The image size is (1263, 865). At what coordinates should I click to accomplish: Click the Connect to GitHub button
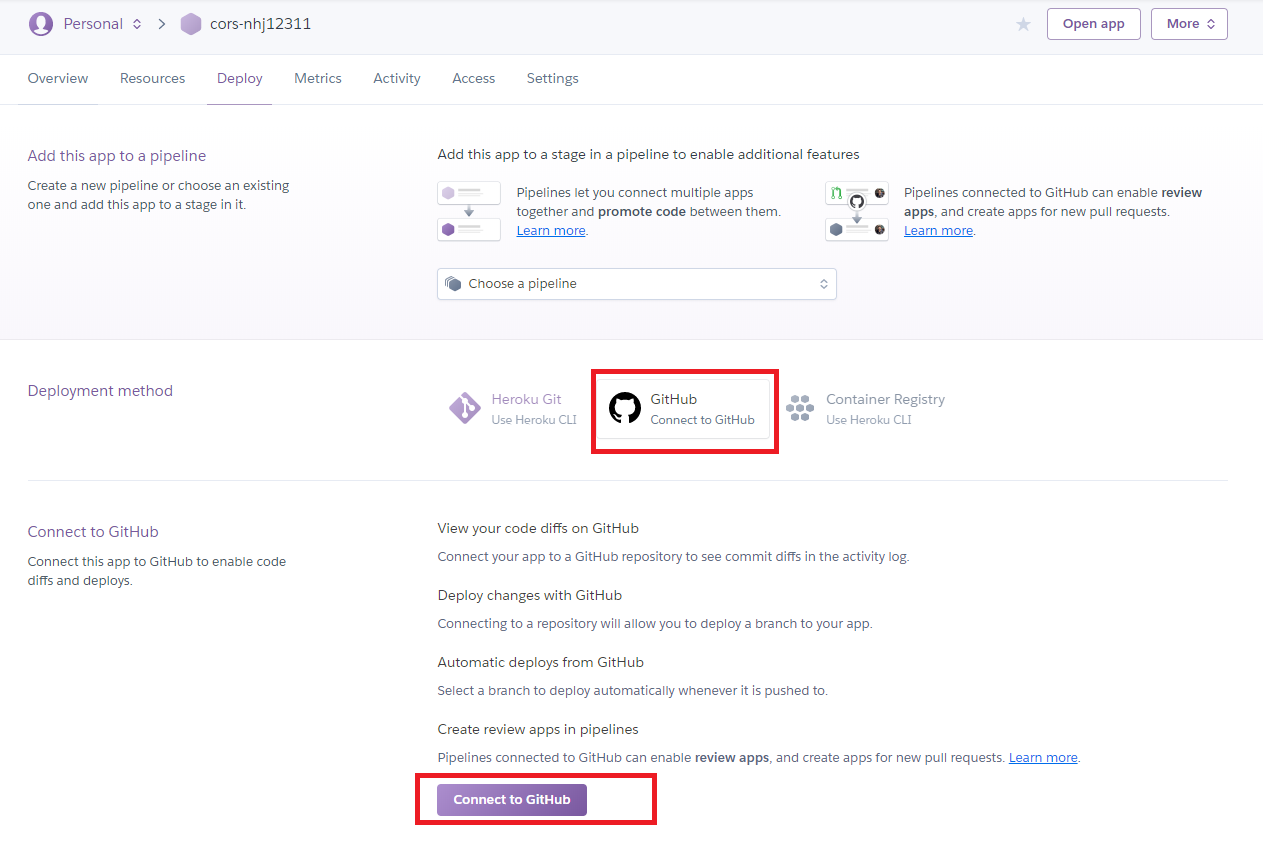512,800
